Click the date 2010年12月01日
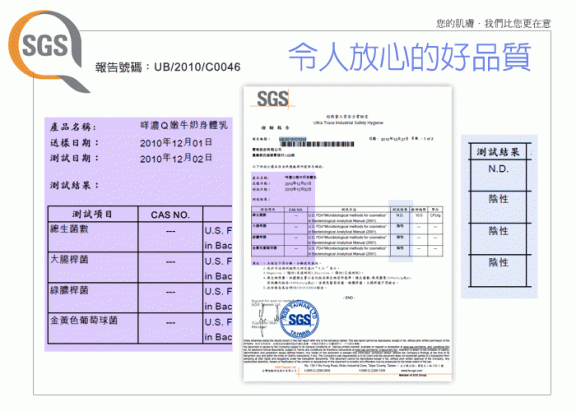 [x=176, y=143]
